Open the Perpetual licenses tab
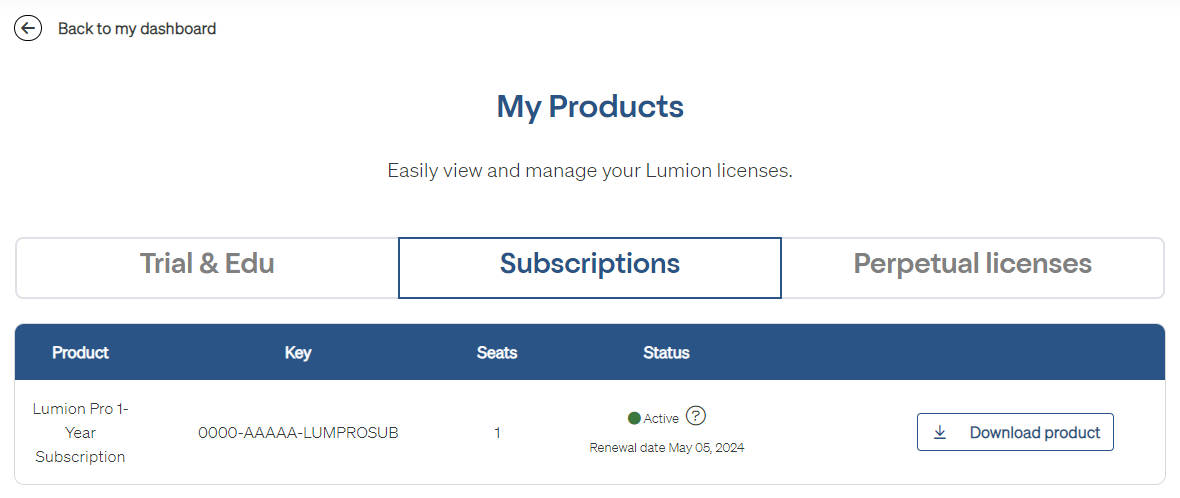Viewport: 1180px width, 498px height. point(972,264)
